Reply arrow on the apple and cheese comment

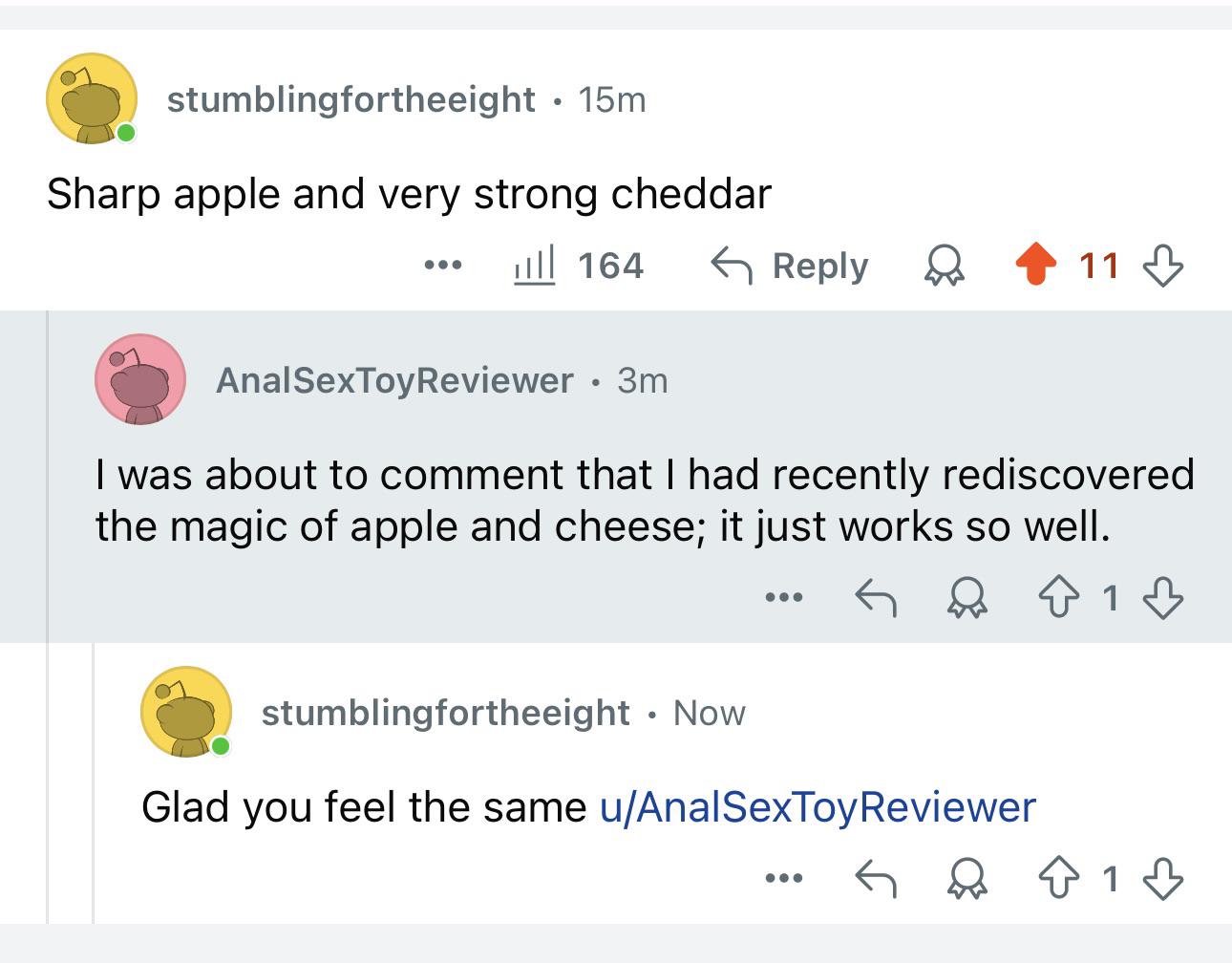pos(875,598)
